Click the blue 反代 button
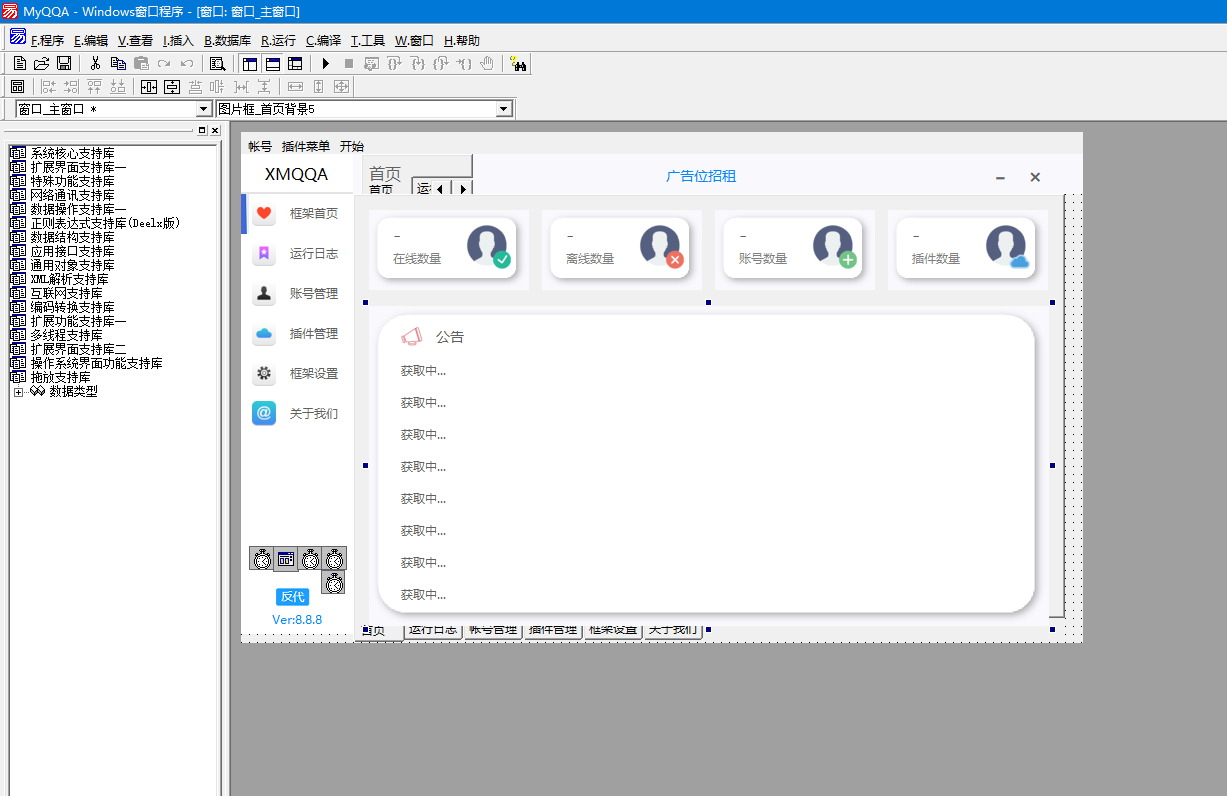Image resolution: width=1227 pixels, height=796 pixels. [x=292, y=597]
